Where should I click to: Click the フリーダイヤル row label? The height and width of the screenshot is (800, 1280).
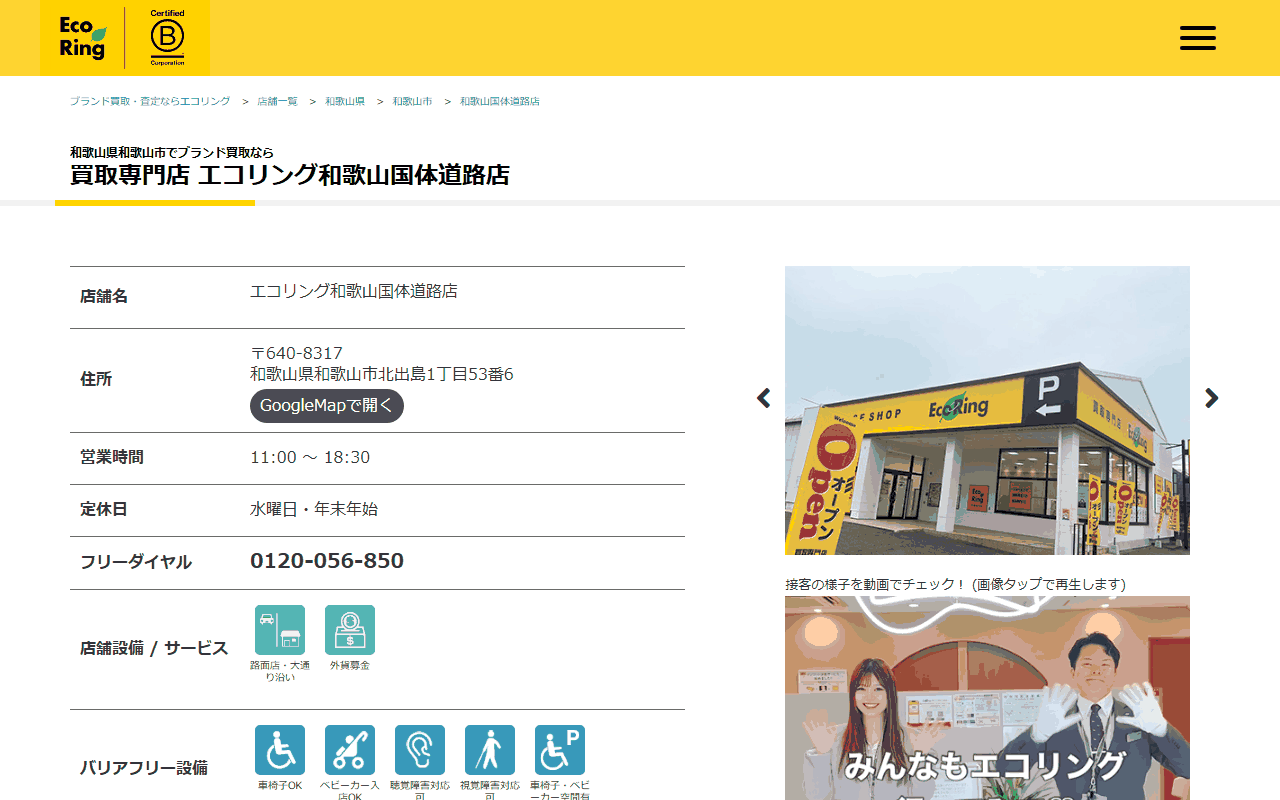136,562
